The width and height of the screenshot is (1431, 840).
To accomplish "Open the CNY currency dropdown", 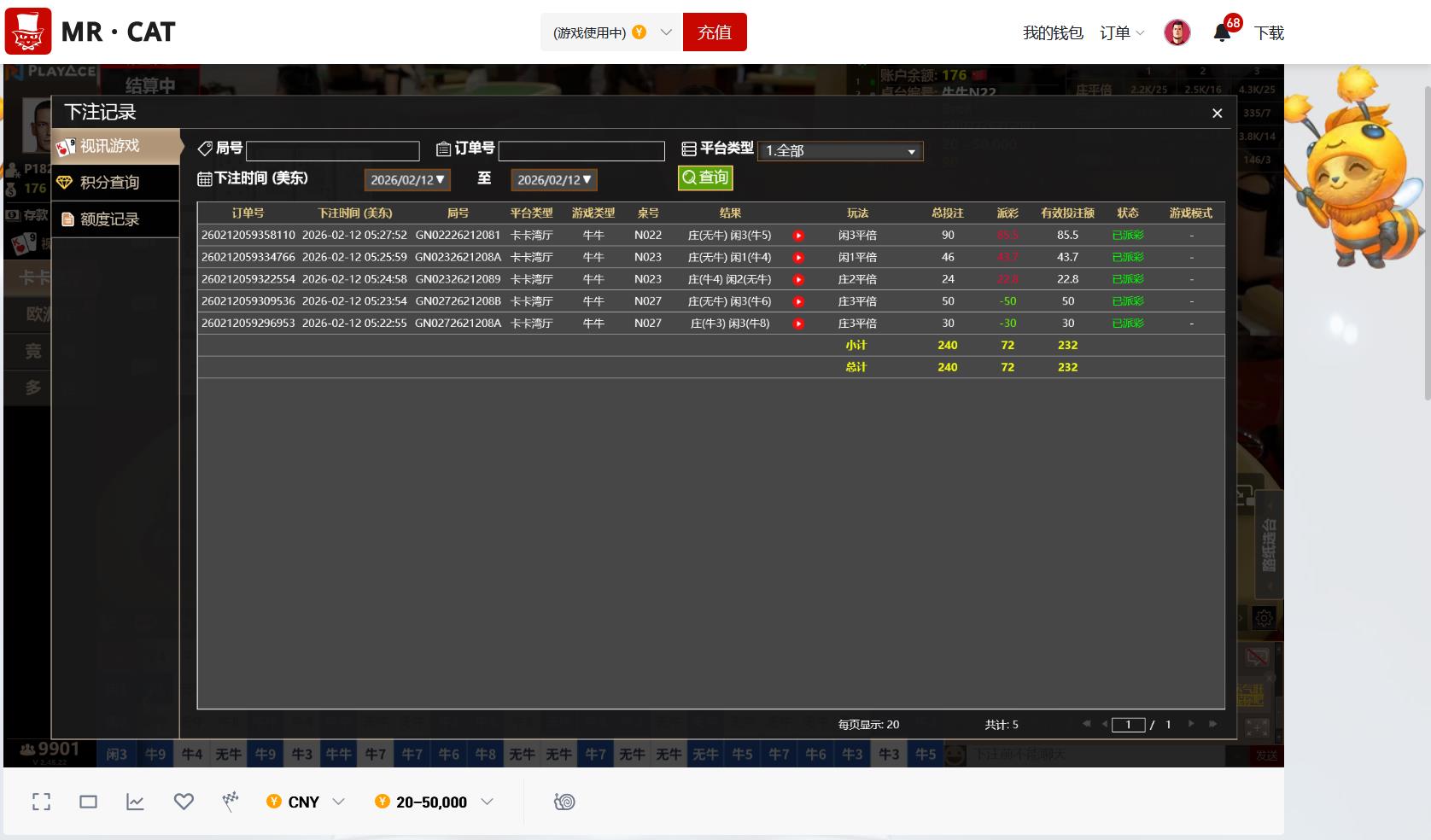I will pos(305,802).
